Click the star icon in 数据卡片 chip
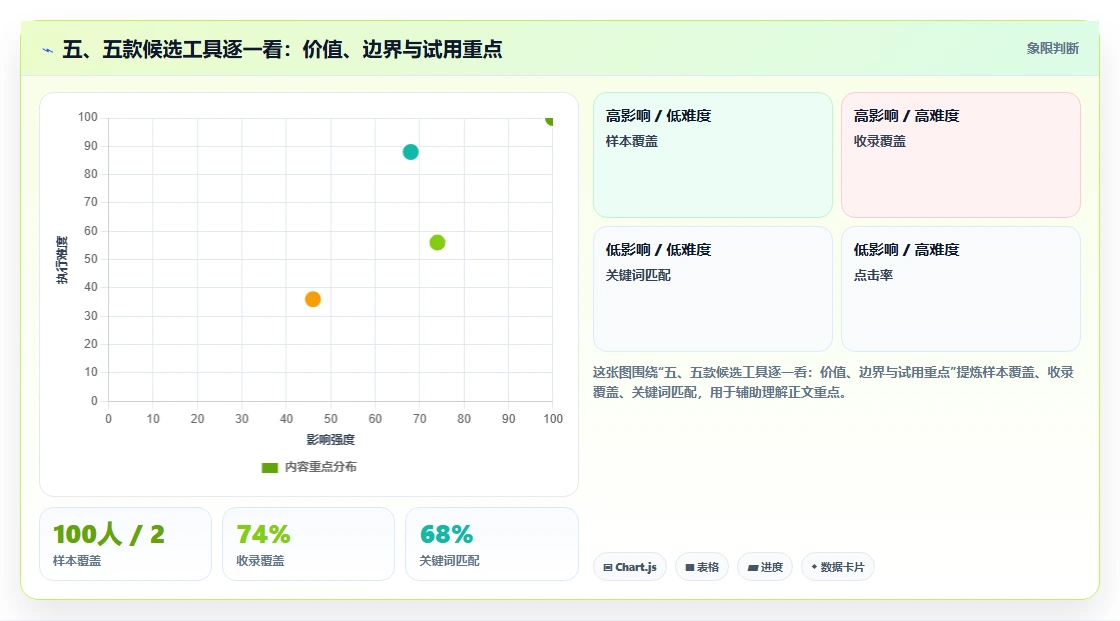 [x=814, y=567]
